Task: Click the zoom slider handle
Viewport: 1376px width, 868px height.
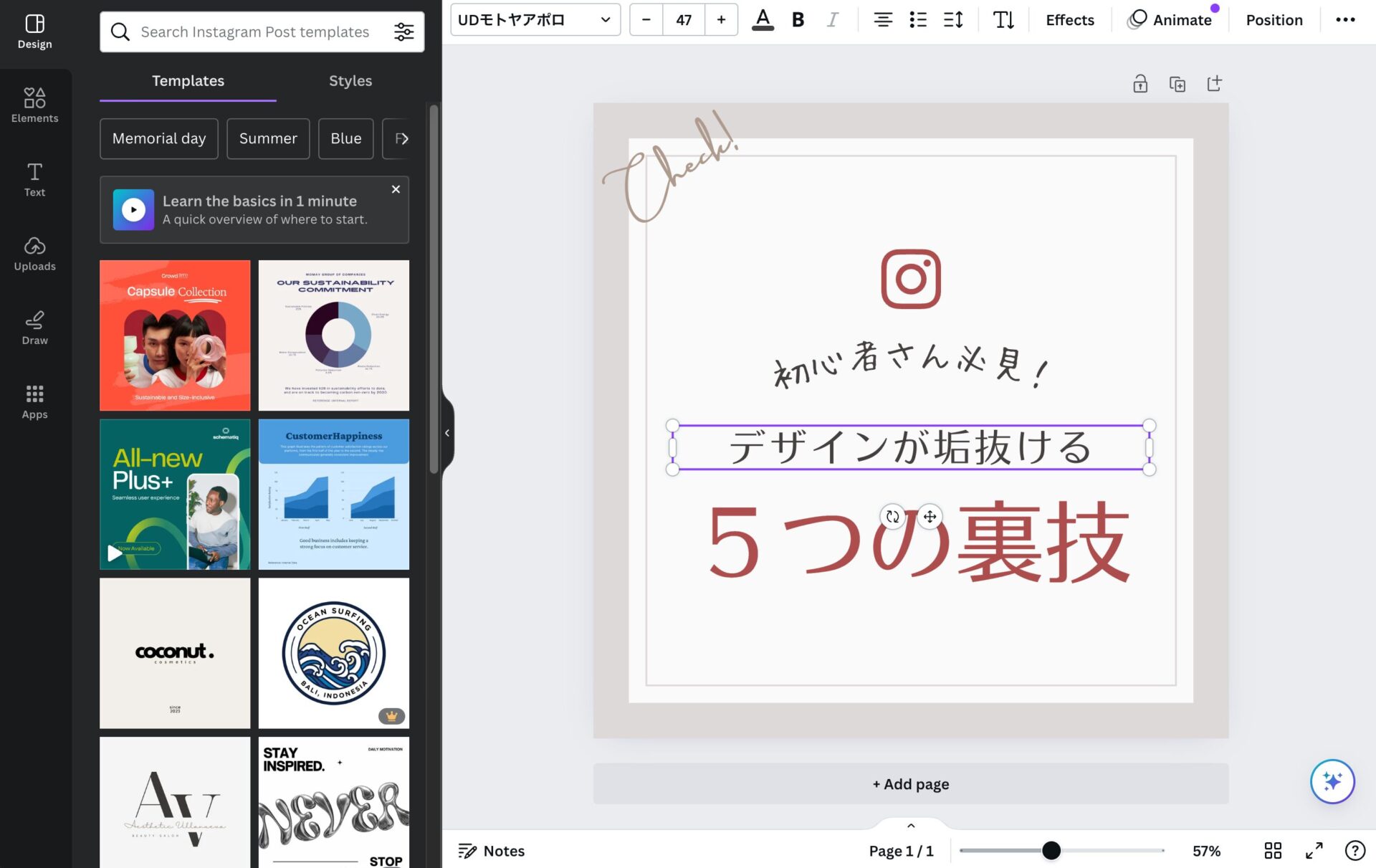Action: tap(1051, 851)
